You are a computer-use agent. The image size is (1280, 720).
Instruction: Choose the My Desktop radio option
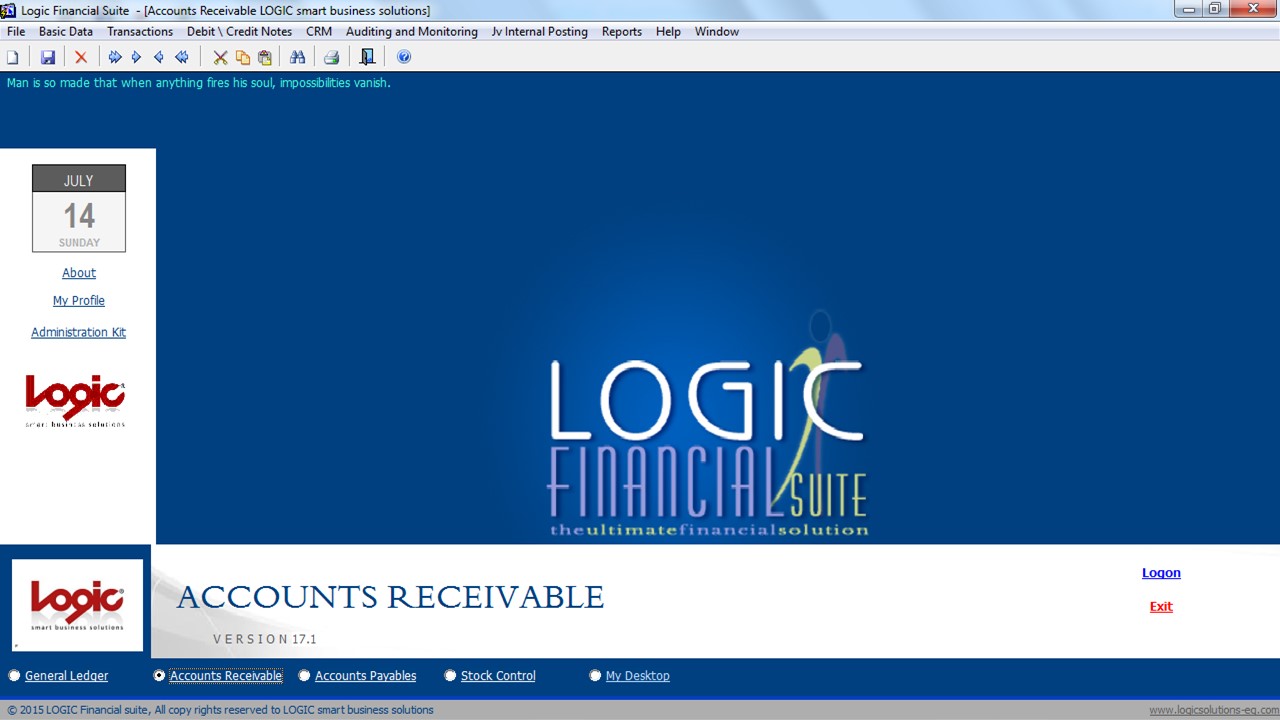(x=595, y=676)
